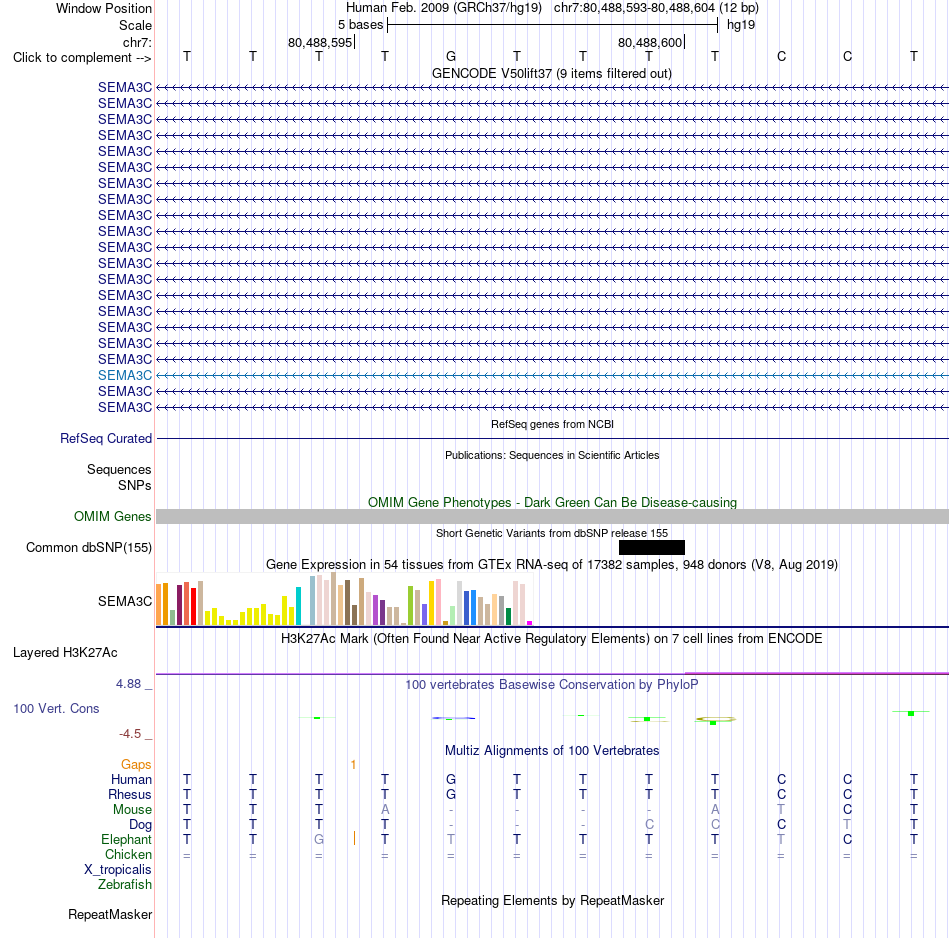Click the Scale label in the ruler
This screenshot has width=950, height=938.
pos(135,25)
